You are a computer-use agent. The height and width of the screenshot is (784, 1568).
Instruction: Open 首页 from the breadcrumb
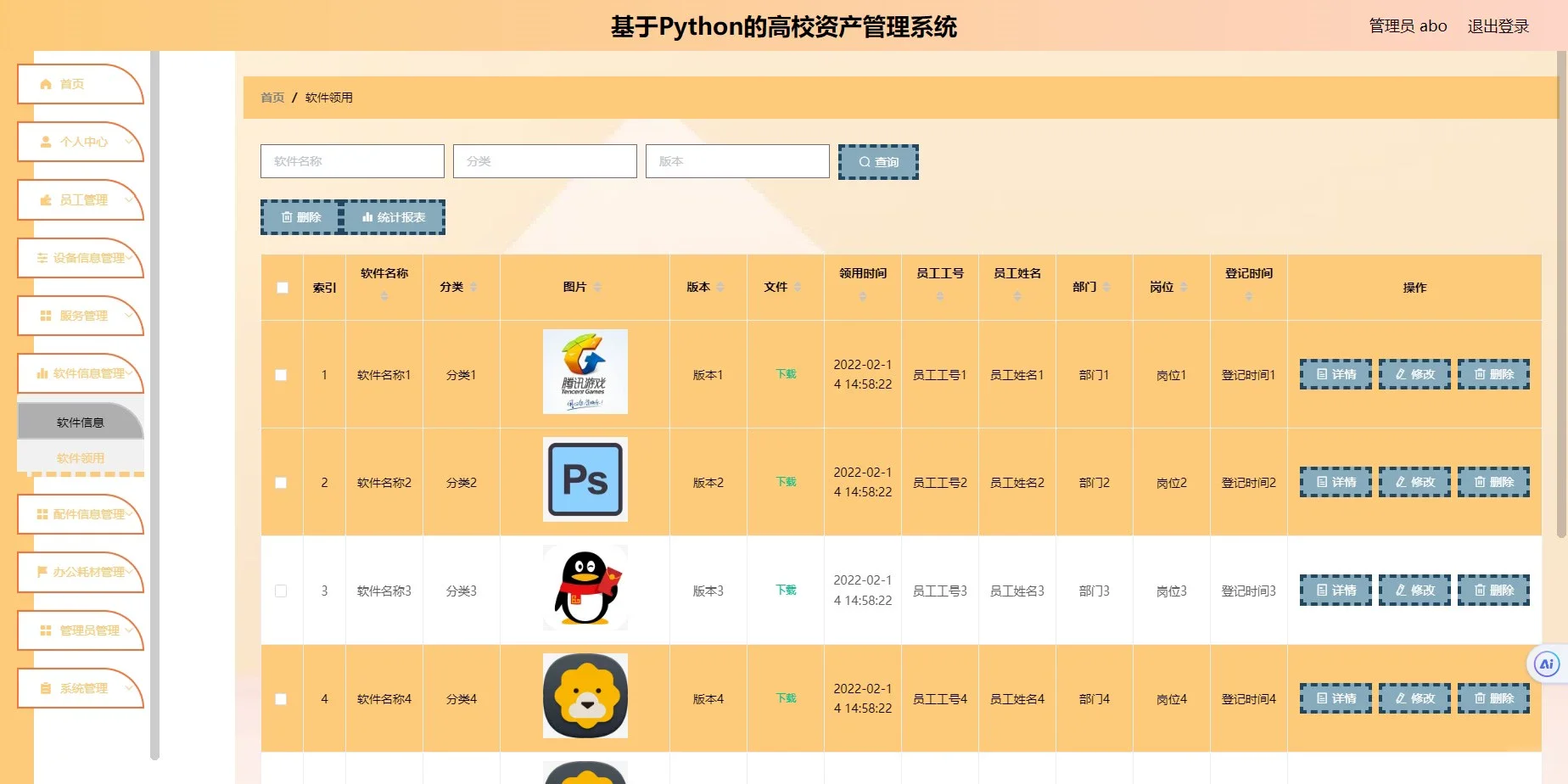[272, 97]
